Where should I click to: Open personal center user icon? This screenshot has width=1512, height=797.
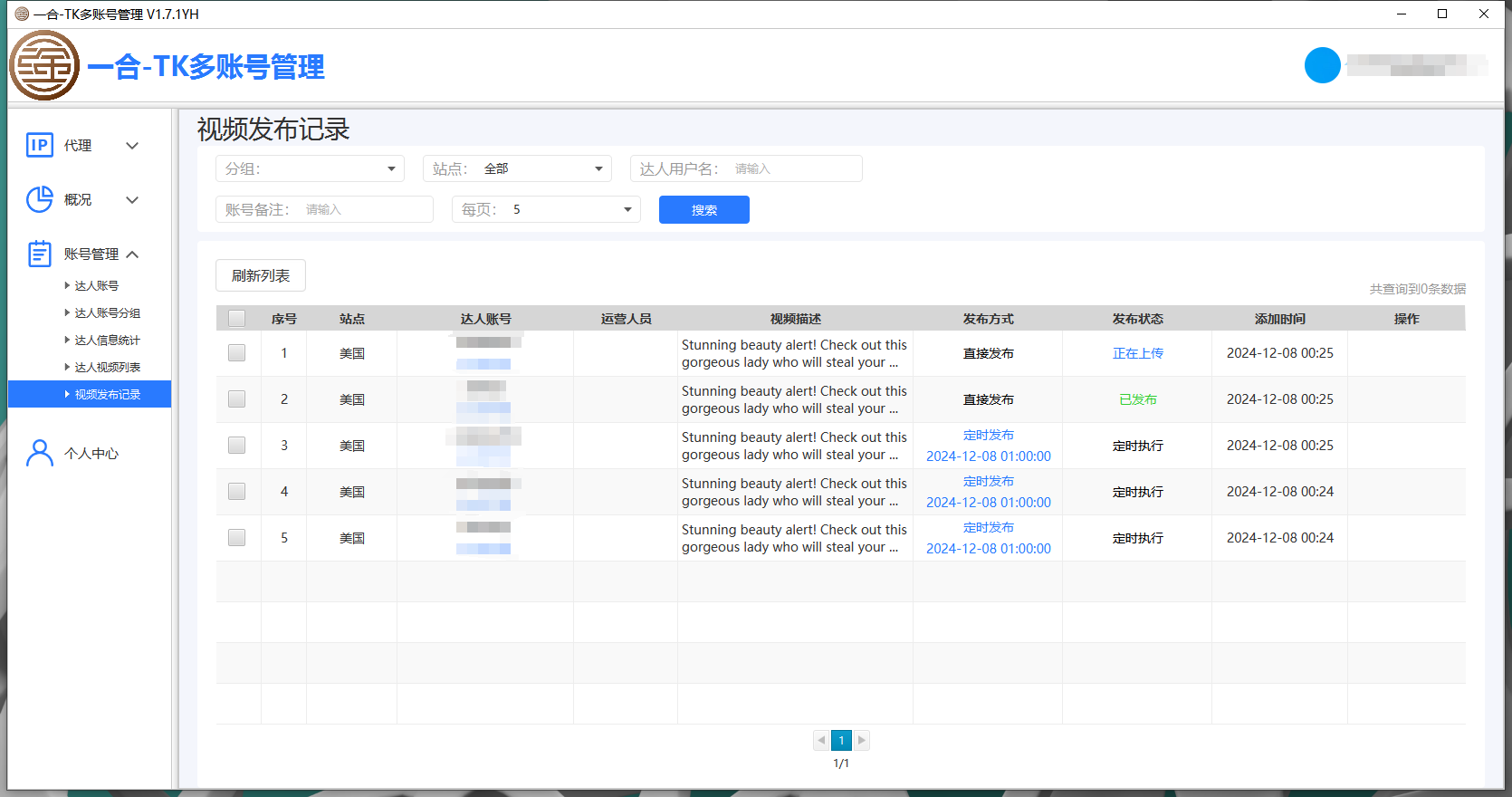point(40,453)
